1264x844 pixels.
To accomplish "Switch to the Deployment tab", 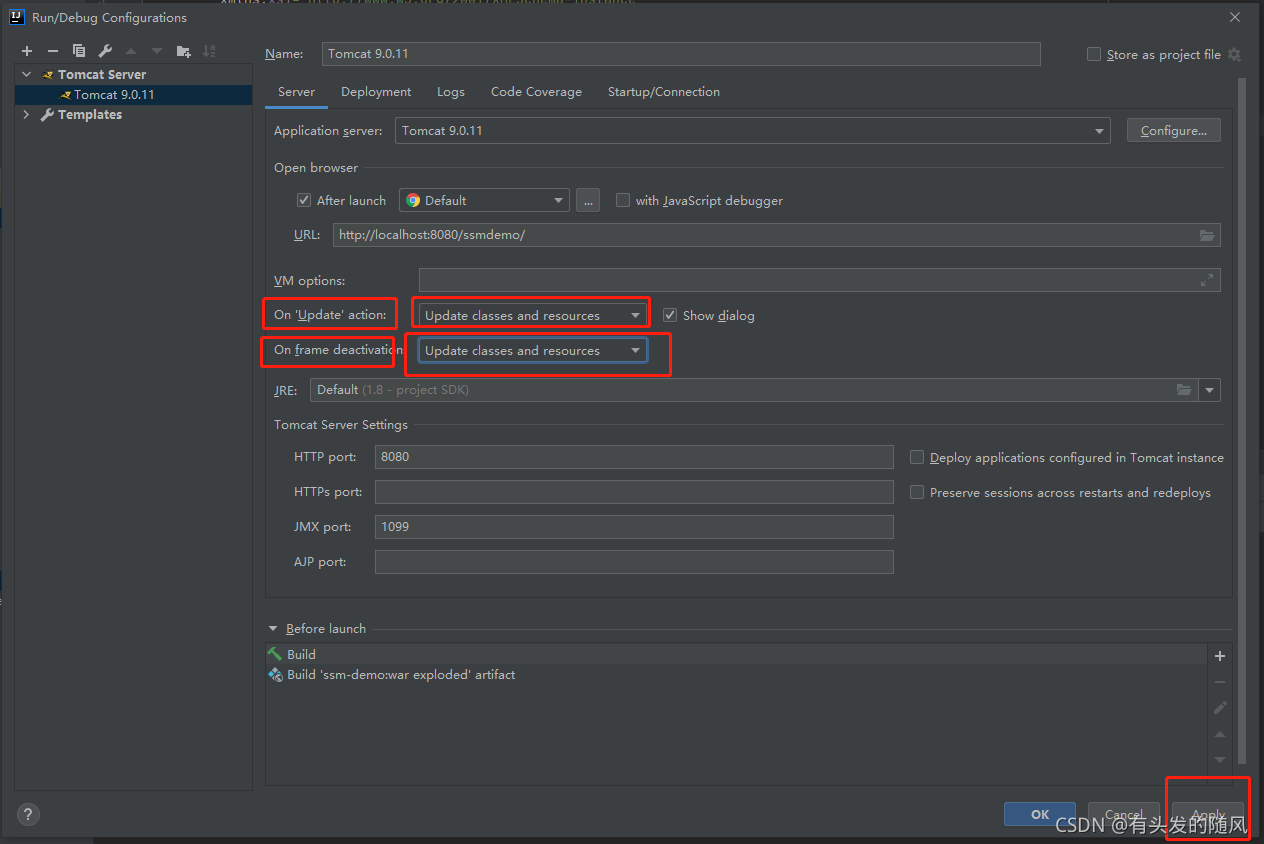I will 376,92.
